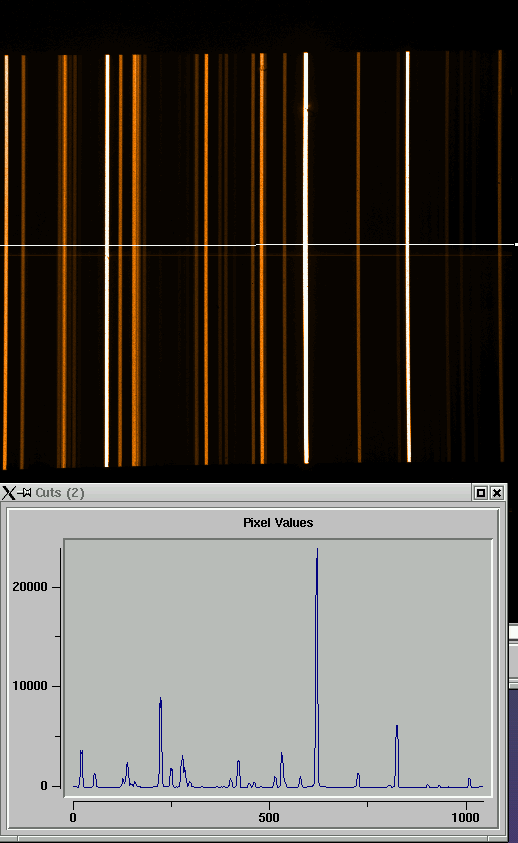Click the first white line at left edge

click(6, 261)
